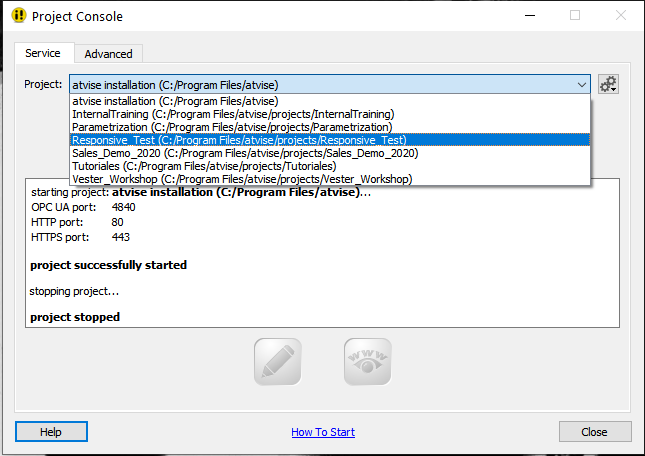Minimize the Project Console window
Image resolution: width=645 pixels, height=456 pixels.
pyautogui.click(x=530, y=16)
